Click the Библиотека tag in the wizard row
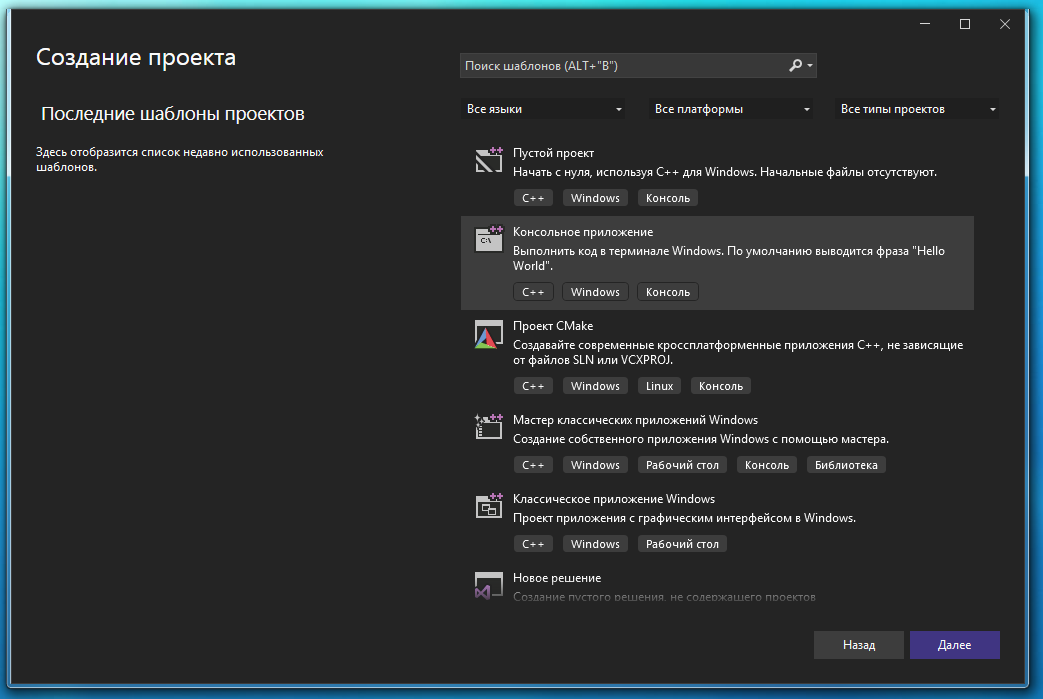The width and height of the screenshot is (1043, 699). [846, 465]
